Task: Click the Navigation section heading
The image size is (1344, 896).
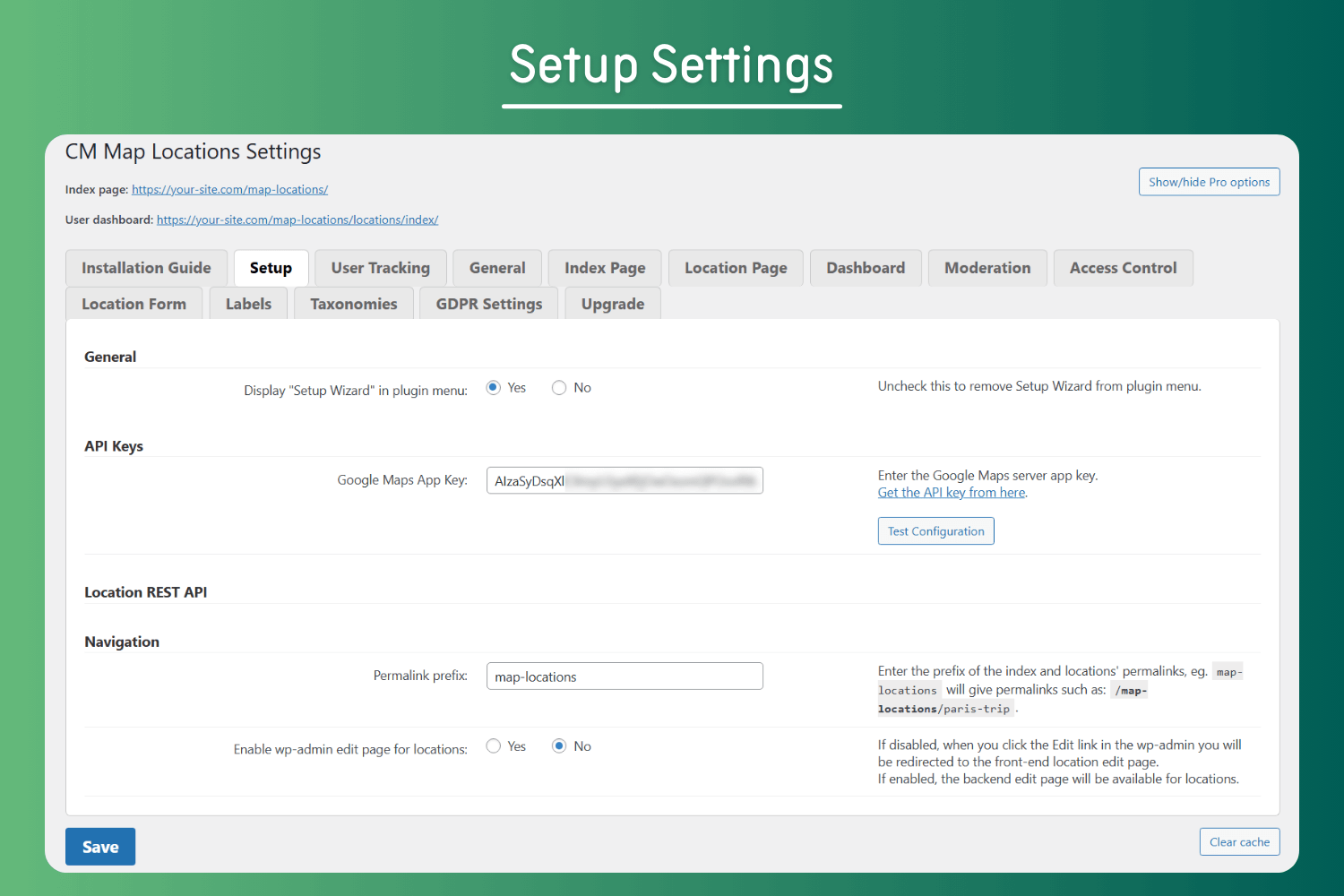Action: pos(122,642)
